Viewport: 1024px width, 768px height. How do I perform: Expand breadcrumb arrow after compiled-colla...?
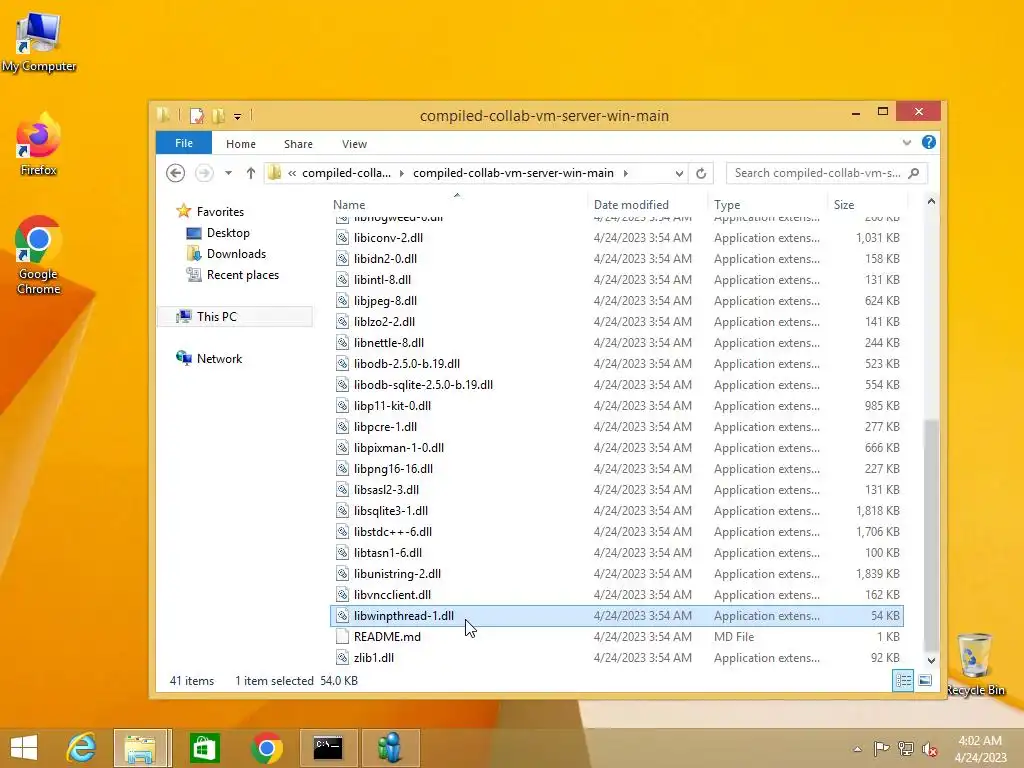click(x=402, y=173)
